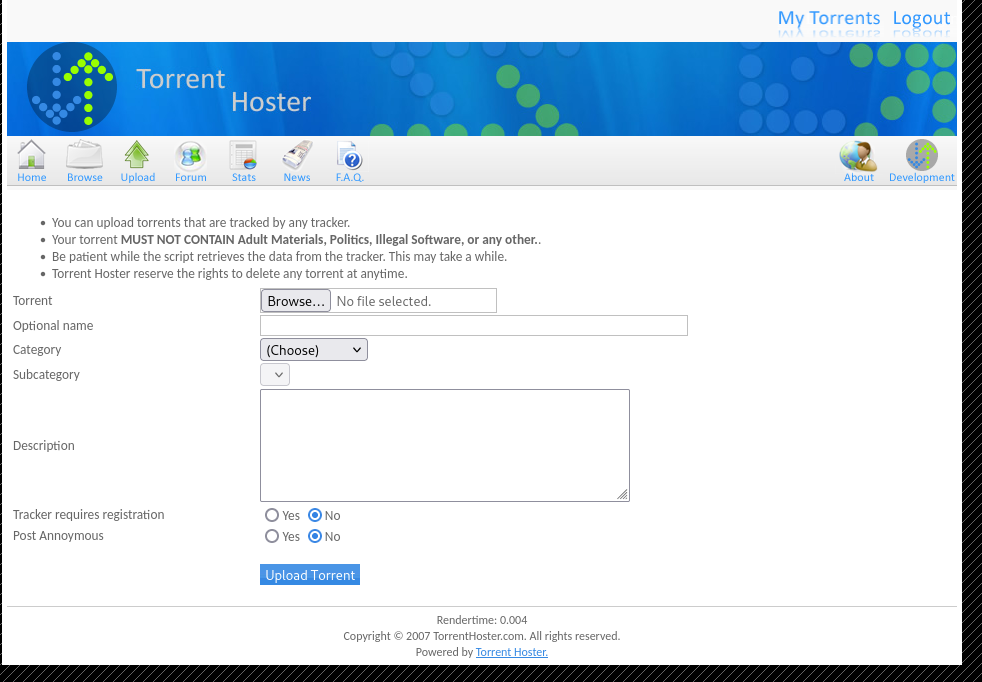Image resolution: width=982 pixels, height=682 pixels.
Task: Open My Torrents in top menu
Action: 828,18
